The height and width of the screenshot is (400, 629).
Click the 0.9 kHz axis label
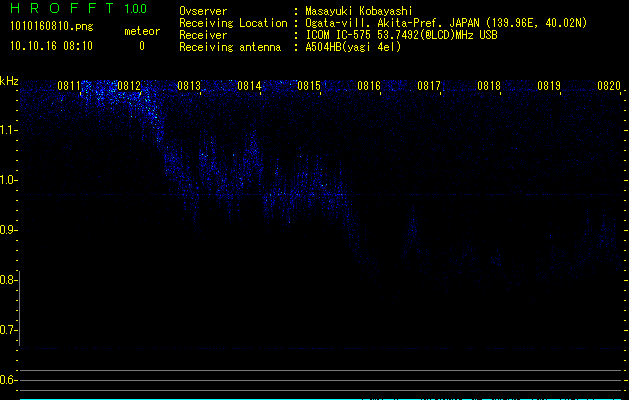[9, 230]
